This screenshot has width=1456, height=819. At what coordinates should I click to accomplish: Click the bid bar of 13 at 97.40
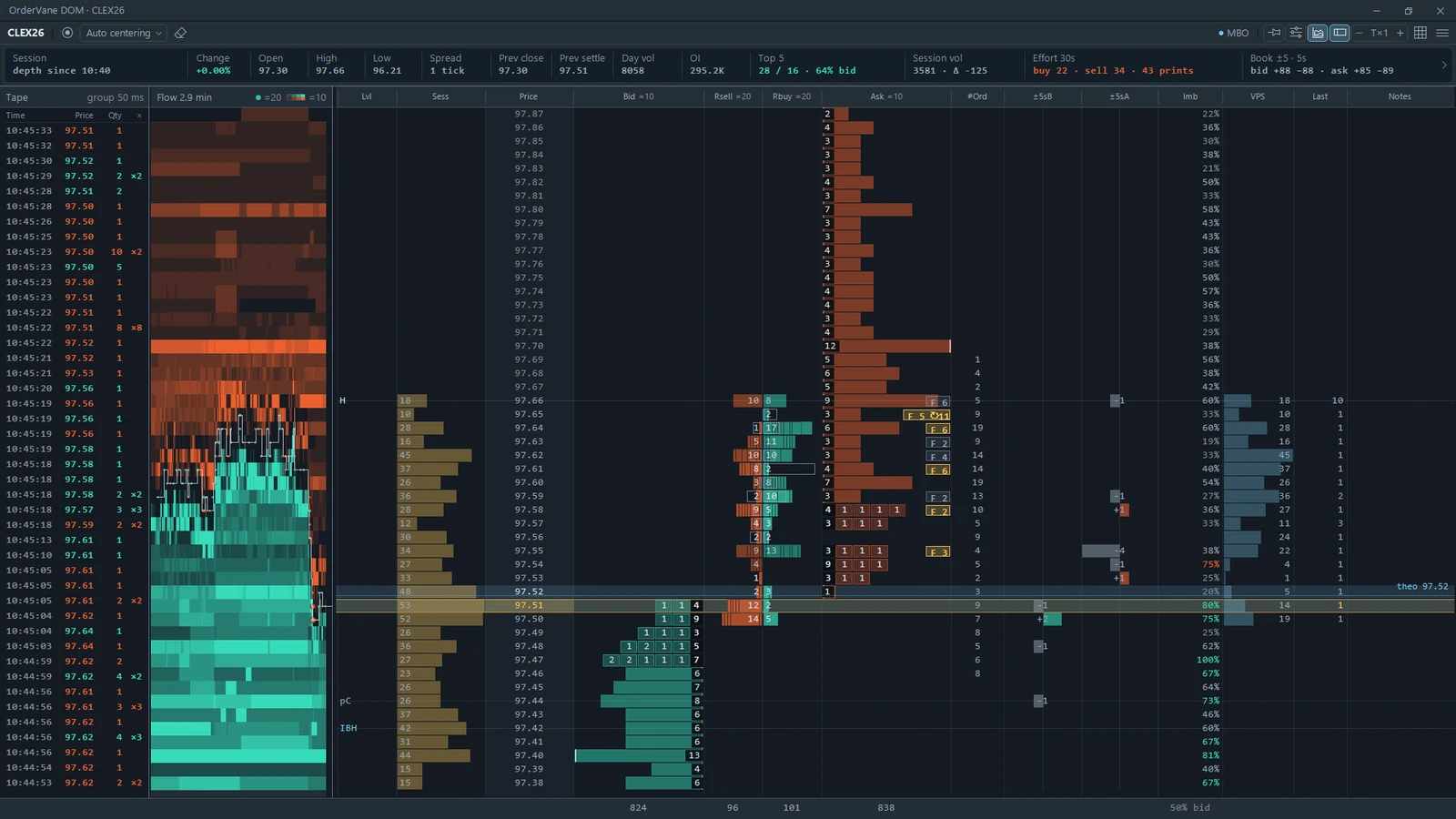(632, 755)
